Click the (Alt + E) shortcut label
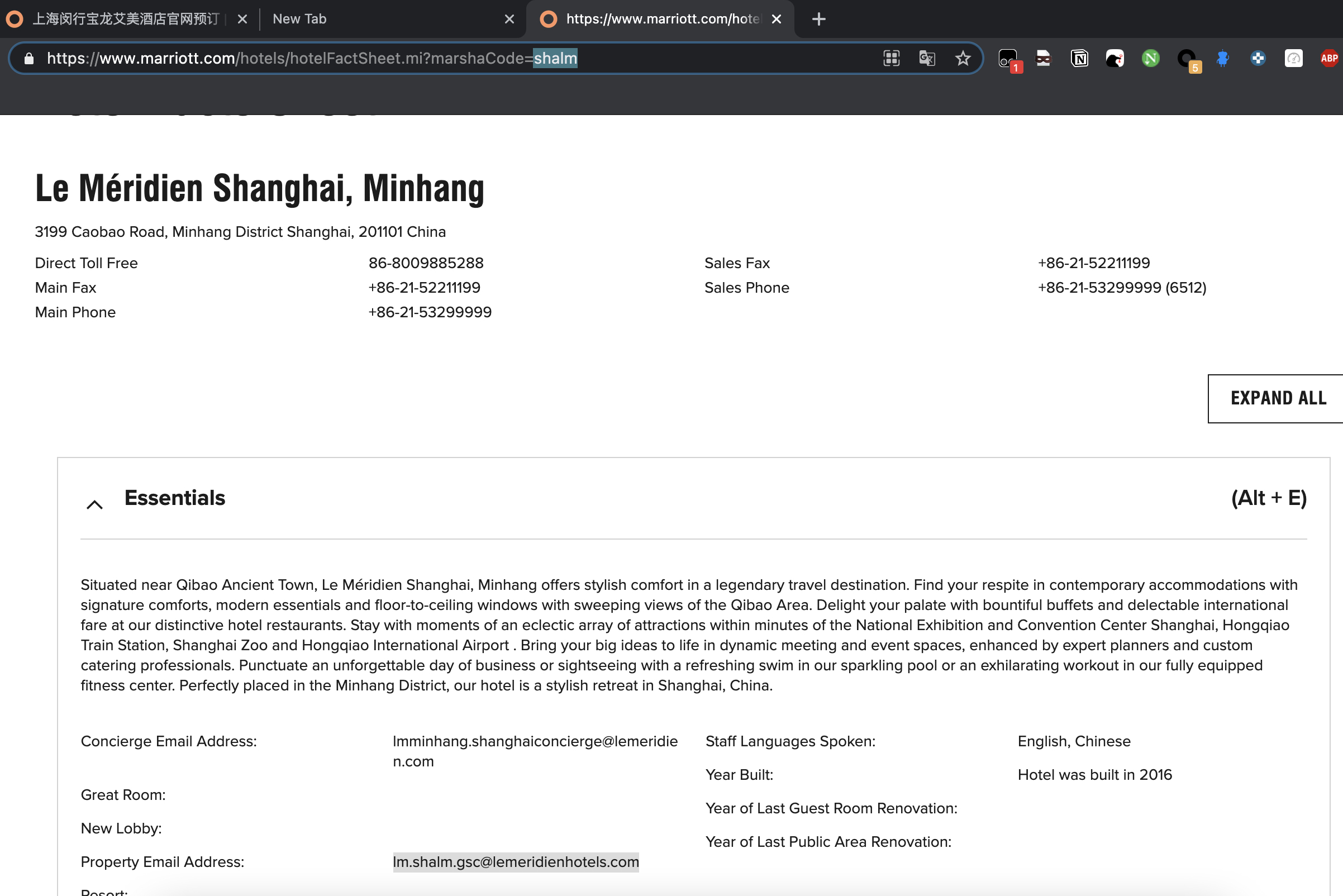The width and height of the screenshot is (1343, 896). click(x=1269, y=498)
